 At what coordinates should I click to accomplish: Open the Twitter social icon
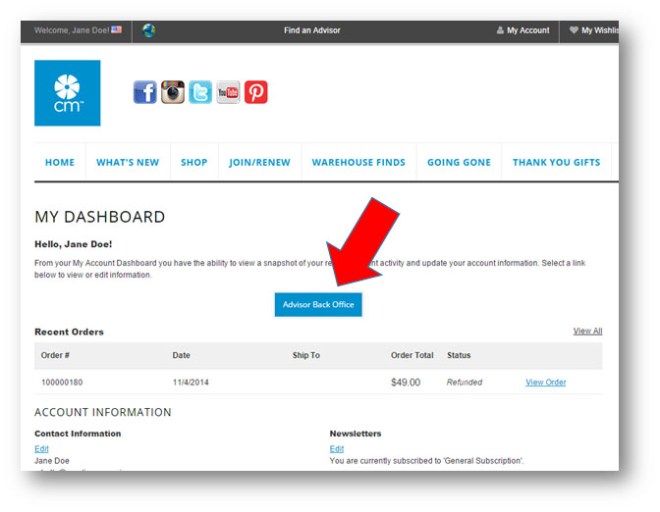(x=200, y=92)
